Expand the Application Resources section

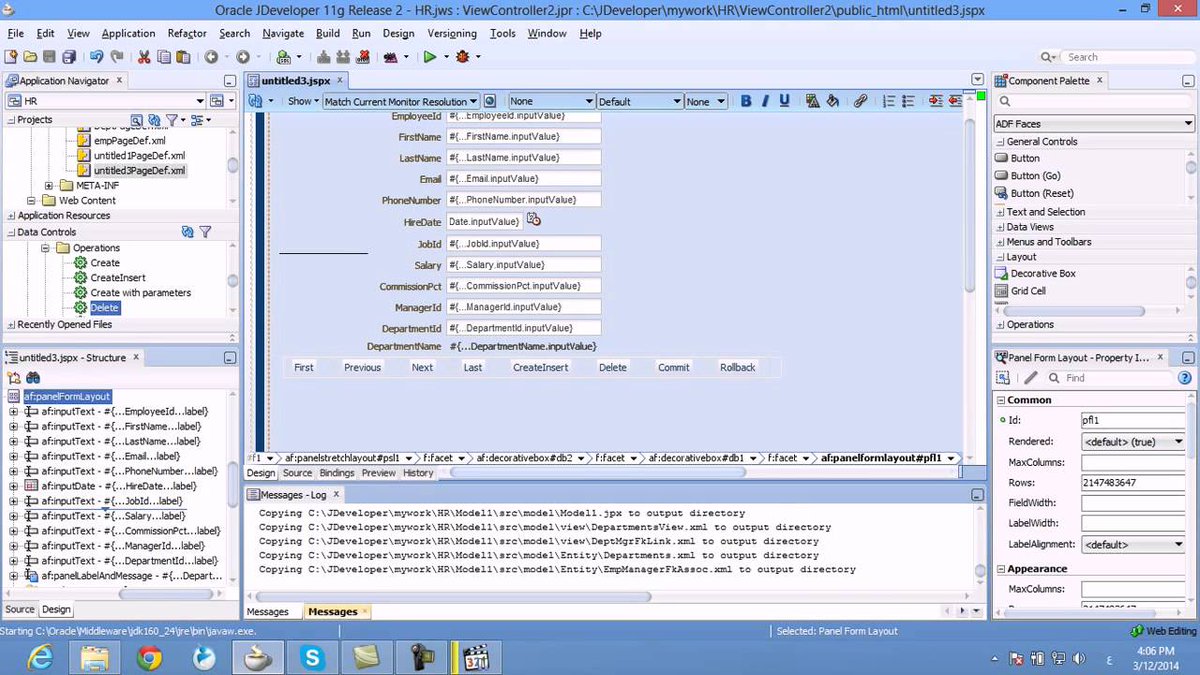(11, 215)
